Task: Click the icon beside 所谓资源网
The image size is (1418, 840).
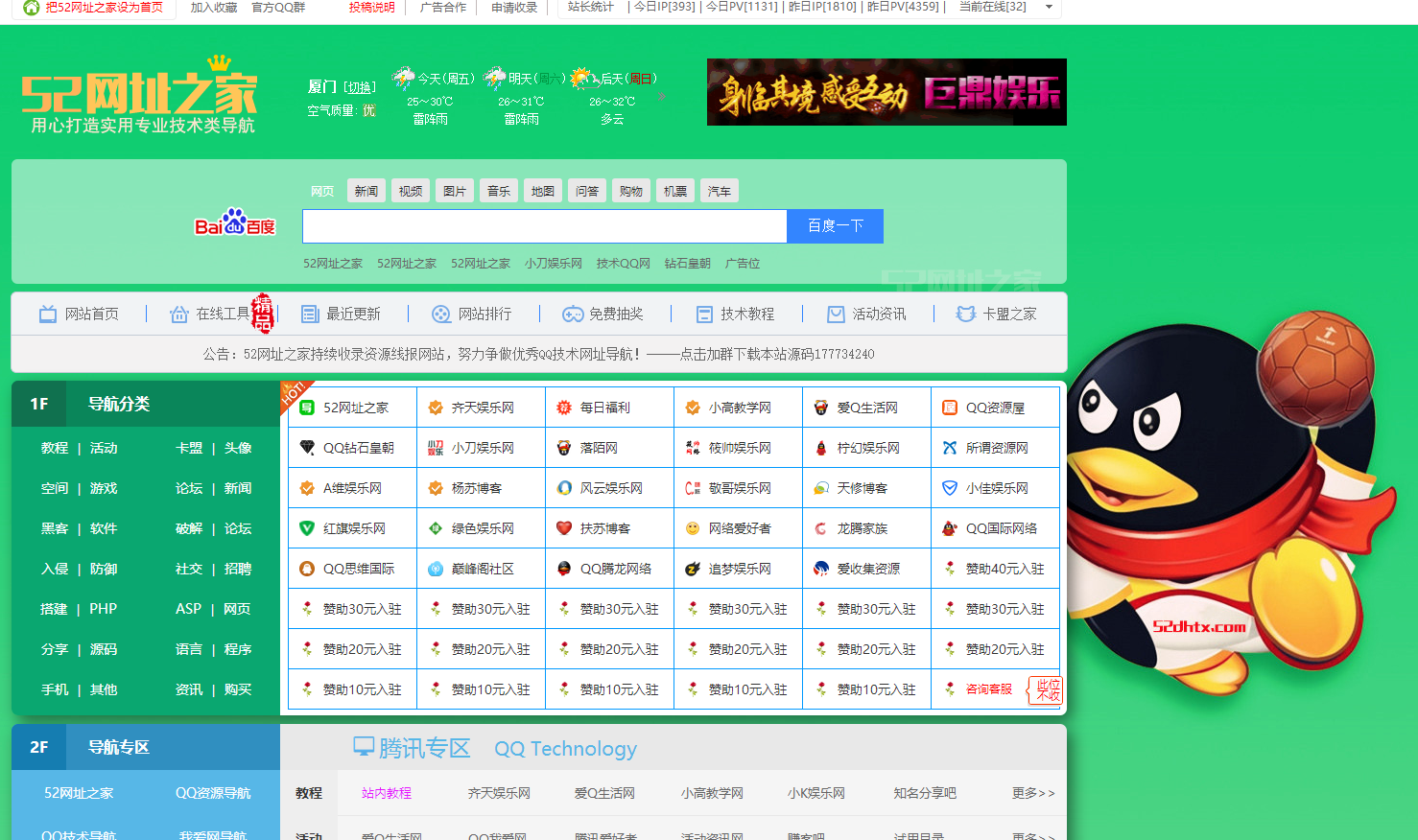Action: point(950,448)
